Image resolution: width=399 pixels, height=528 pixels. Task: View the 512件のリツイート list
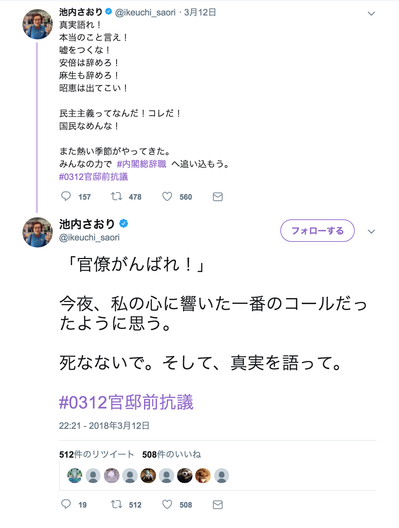96,454
